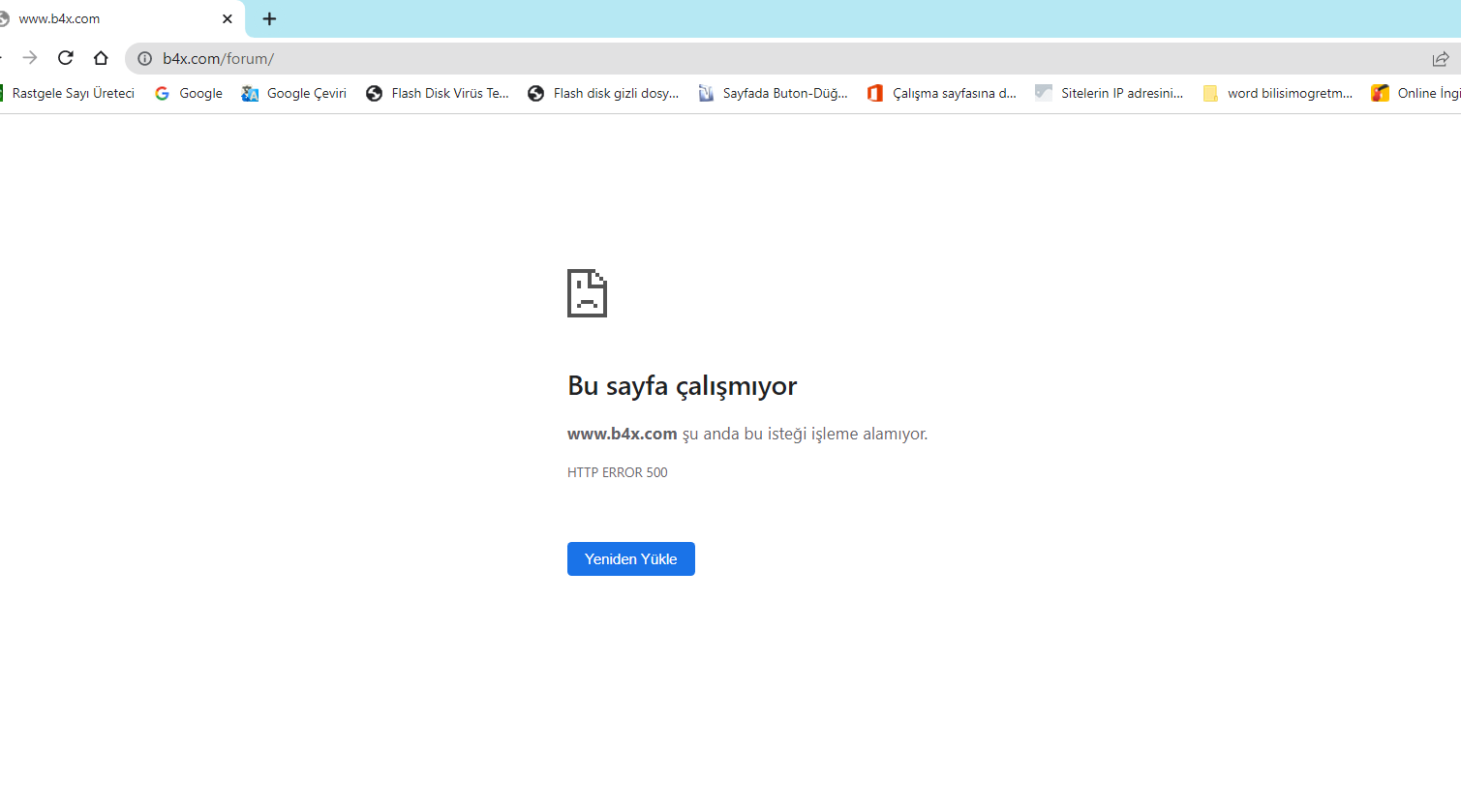This screenshot has height=812, width=1461.
Task: Click the Sitelerin IP adresini bookmark icon
Action: [1044, 93]
